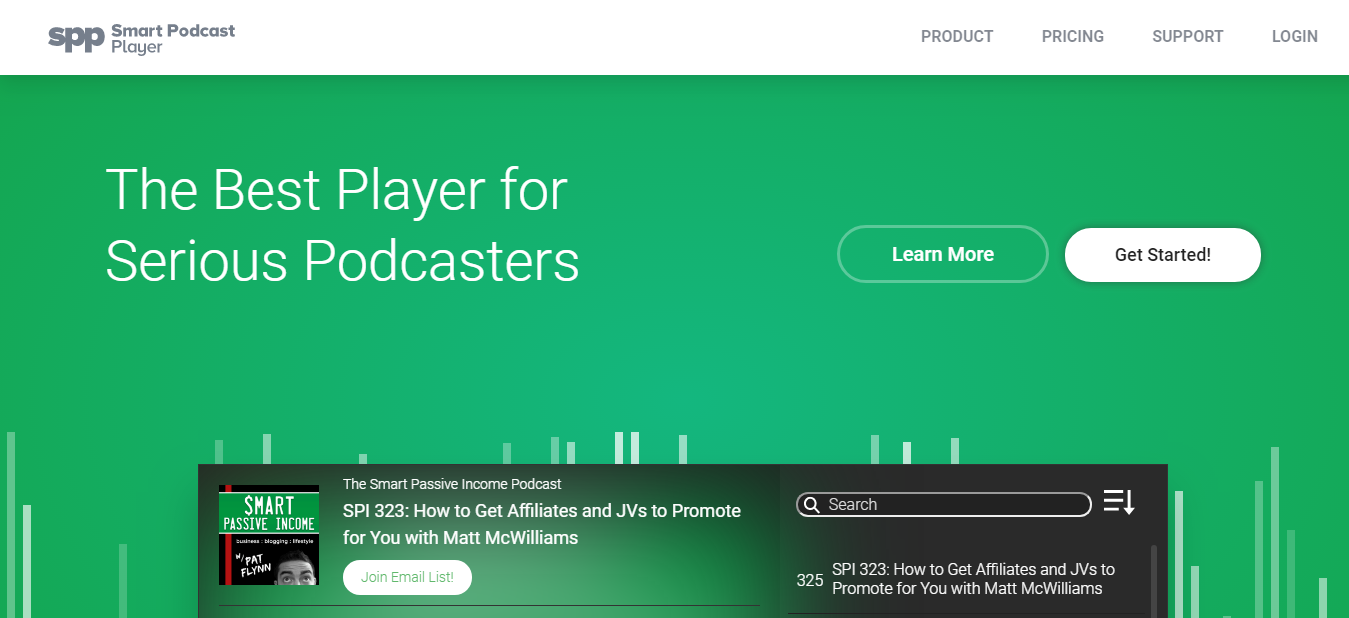This screenshot has width=1349, height=618.
Task: Click the SPI 323 episode title in player
Action: 542,524
